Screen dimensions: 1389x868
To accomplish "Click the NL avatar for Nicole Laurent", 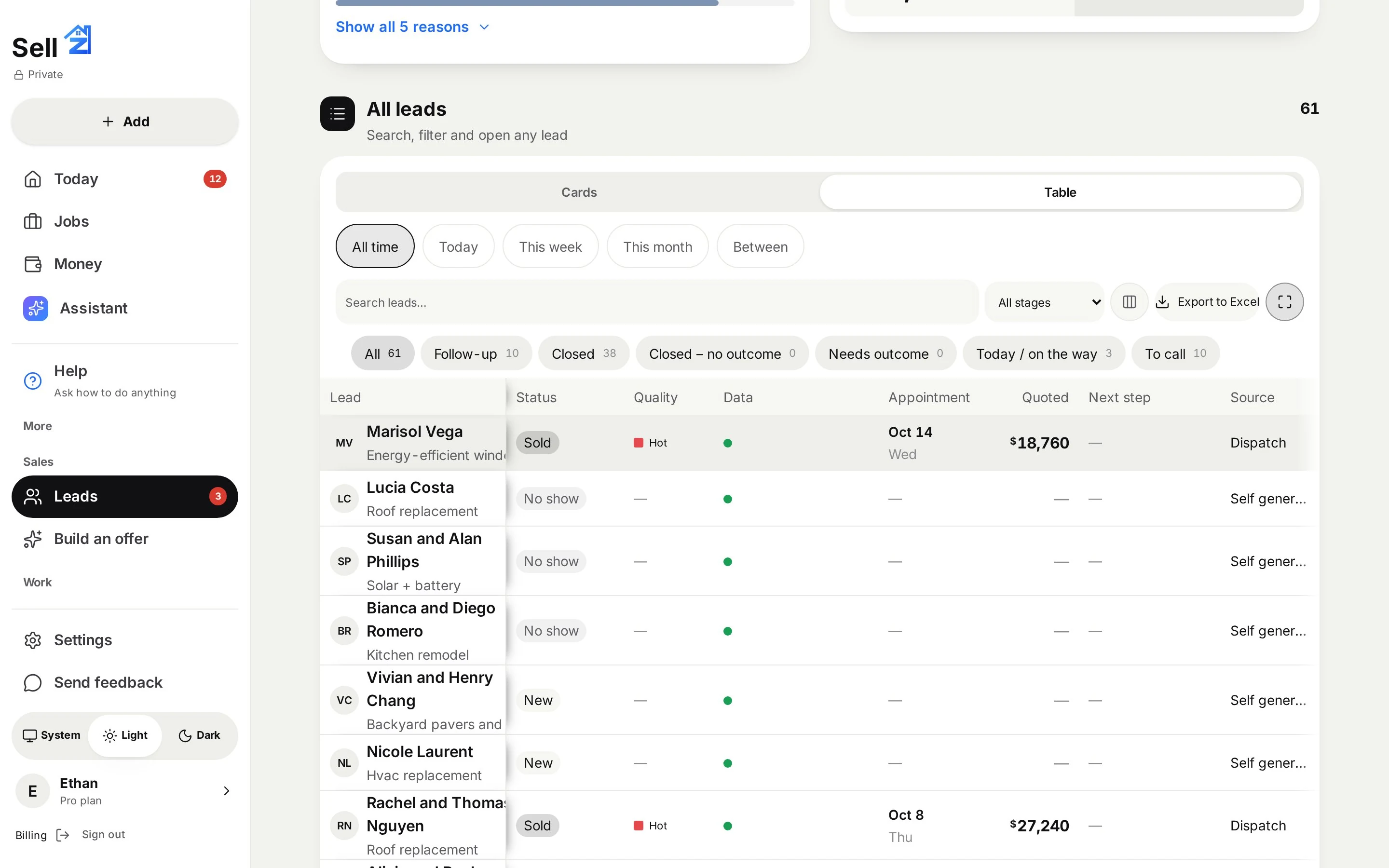I will pos(344,763).
